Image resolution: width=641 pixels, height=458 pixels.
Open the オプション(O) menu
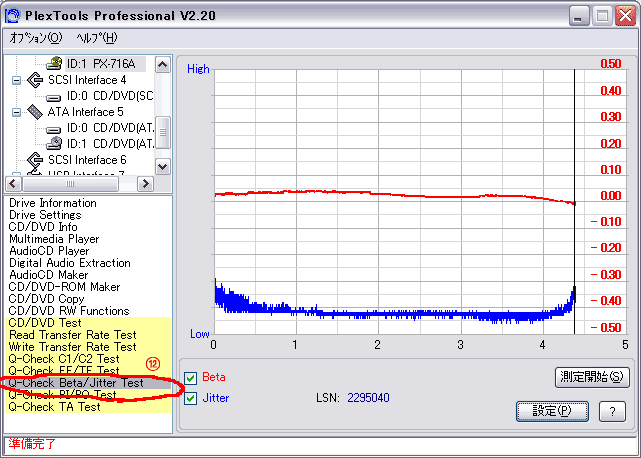click(36, 38)
